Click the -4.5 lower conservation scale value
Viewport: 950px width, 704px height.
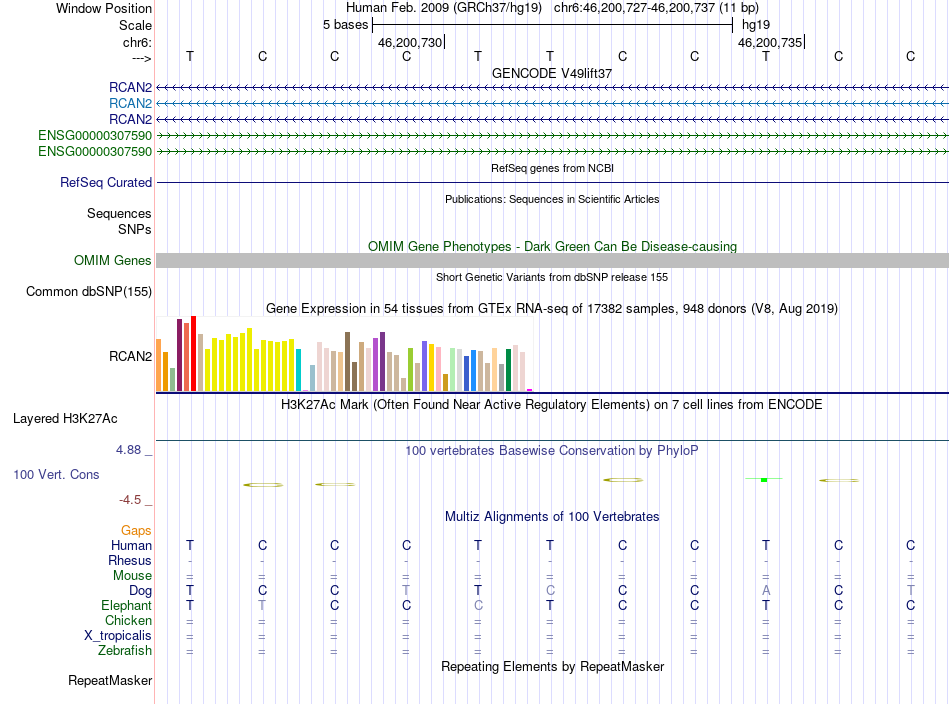pyautogui.click(x=130, y=500)
